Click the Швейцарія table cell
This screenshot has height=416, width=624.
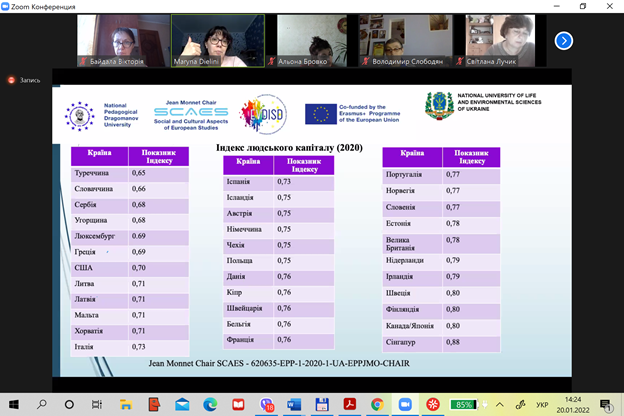248,309
